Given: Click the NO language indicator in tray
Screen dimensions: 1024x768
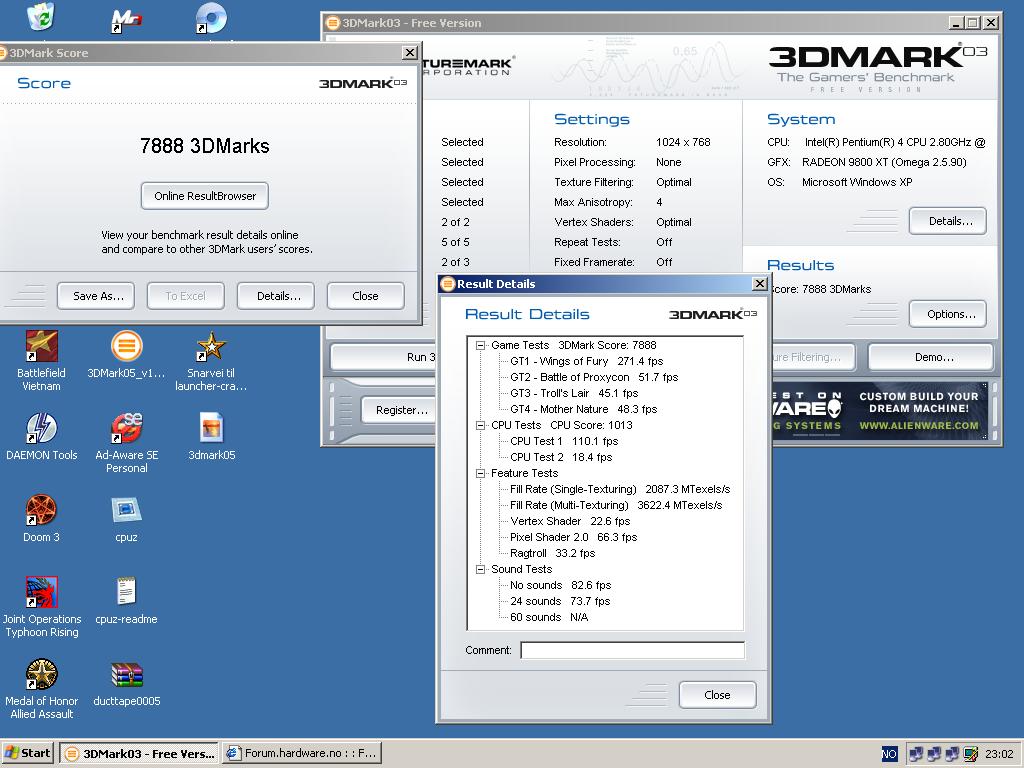Looking at the screenshot, I should coord(889,754).
